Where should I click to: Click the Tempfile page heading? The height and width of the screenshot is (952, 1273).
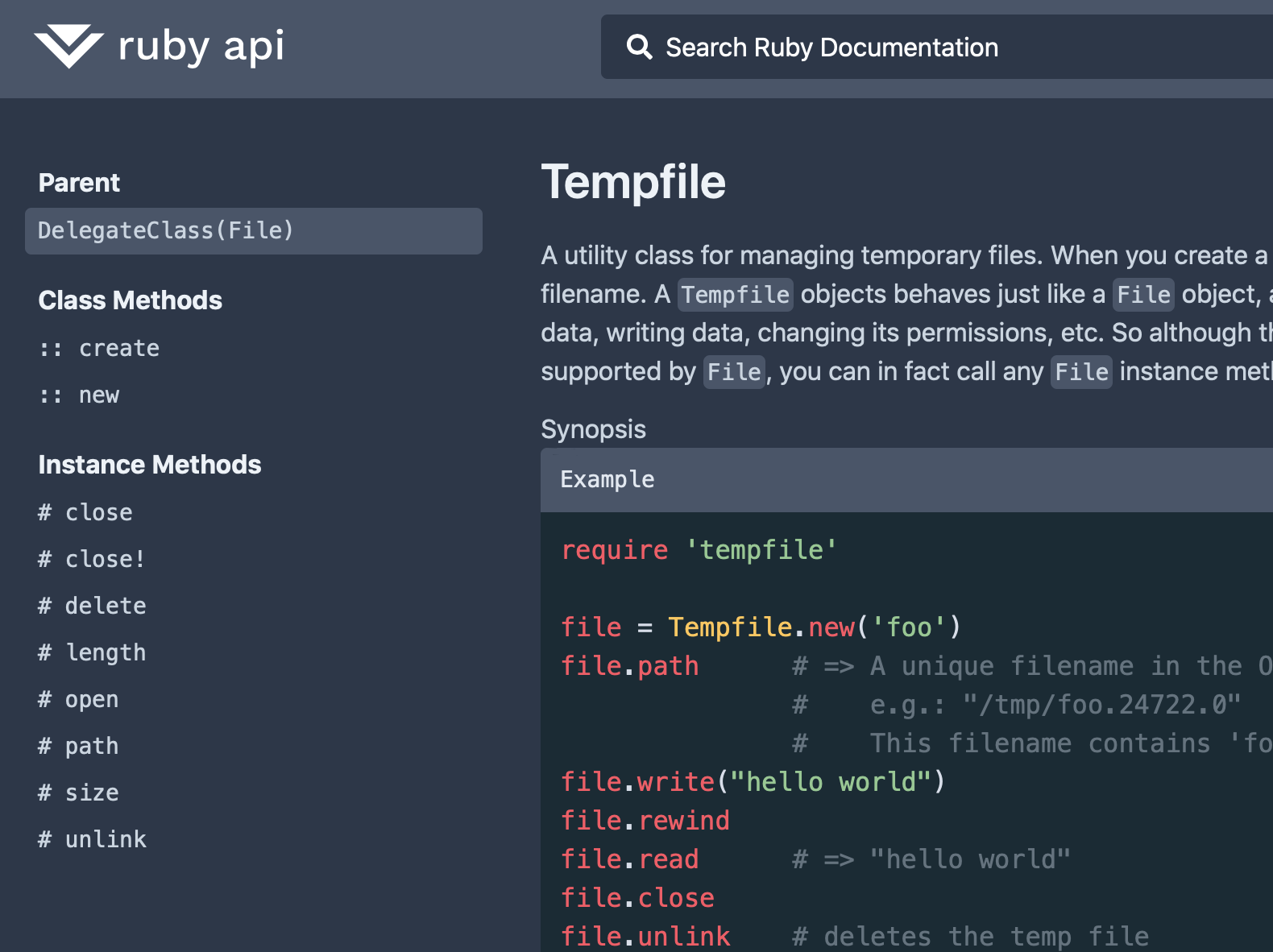pos(633,182)
